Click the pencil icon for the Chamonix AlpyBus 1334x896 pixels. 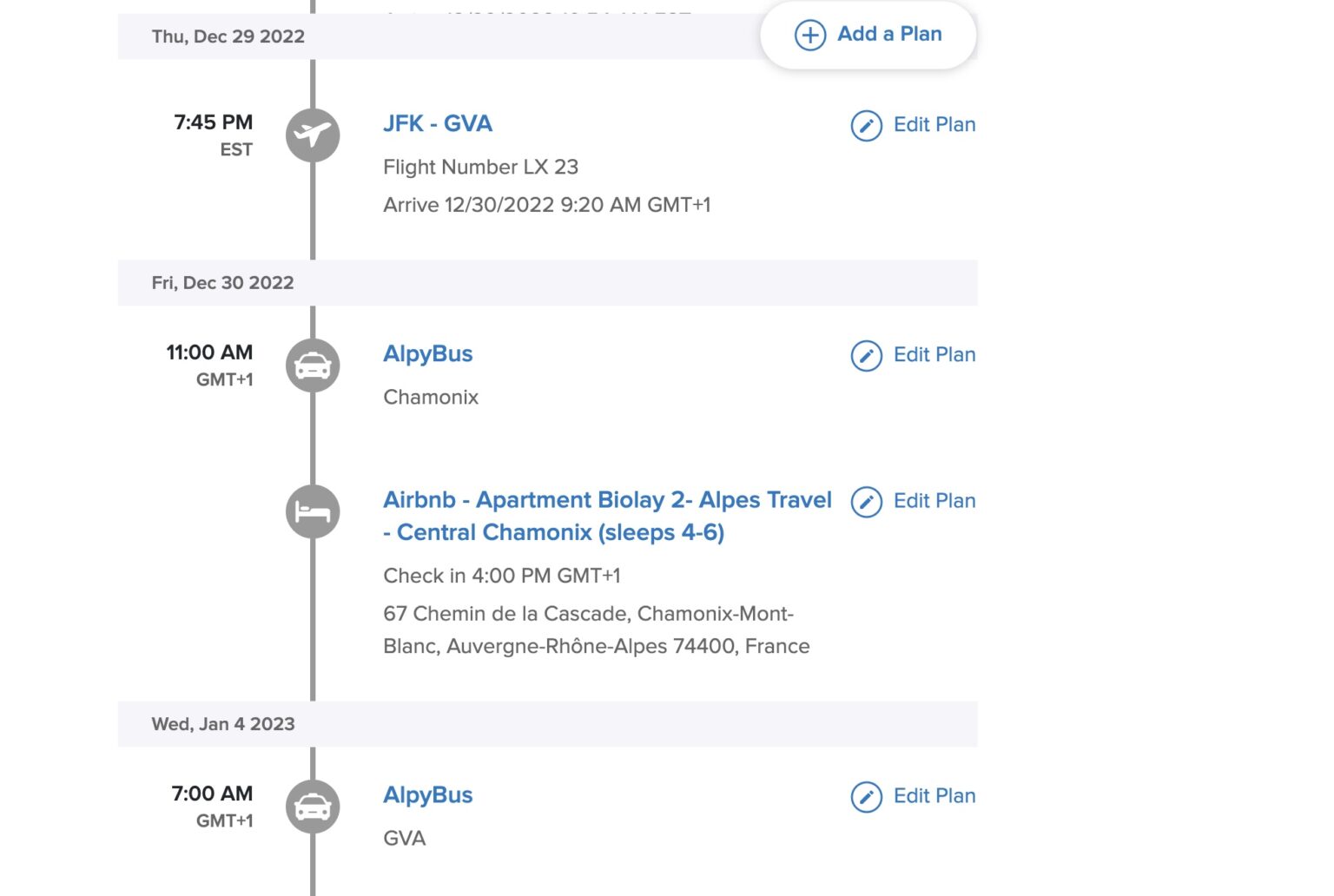coord(866,356)
